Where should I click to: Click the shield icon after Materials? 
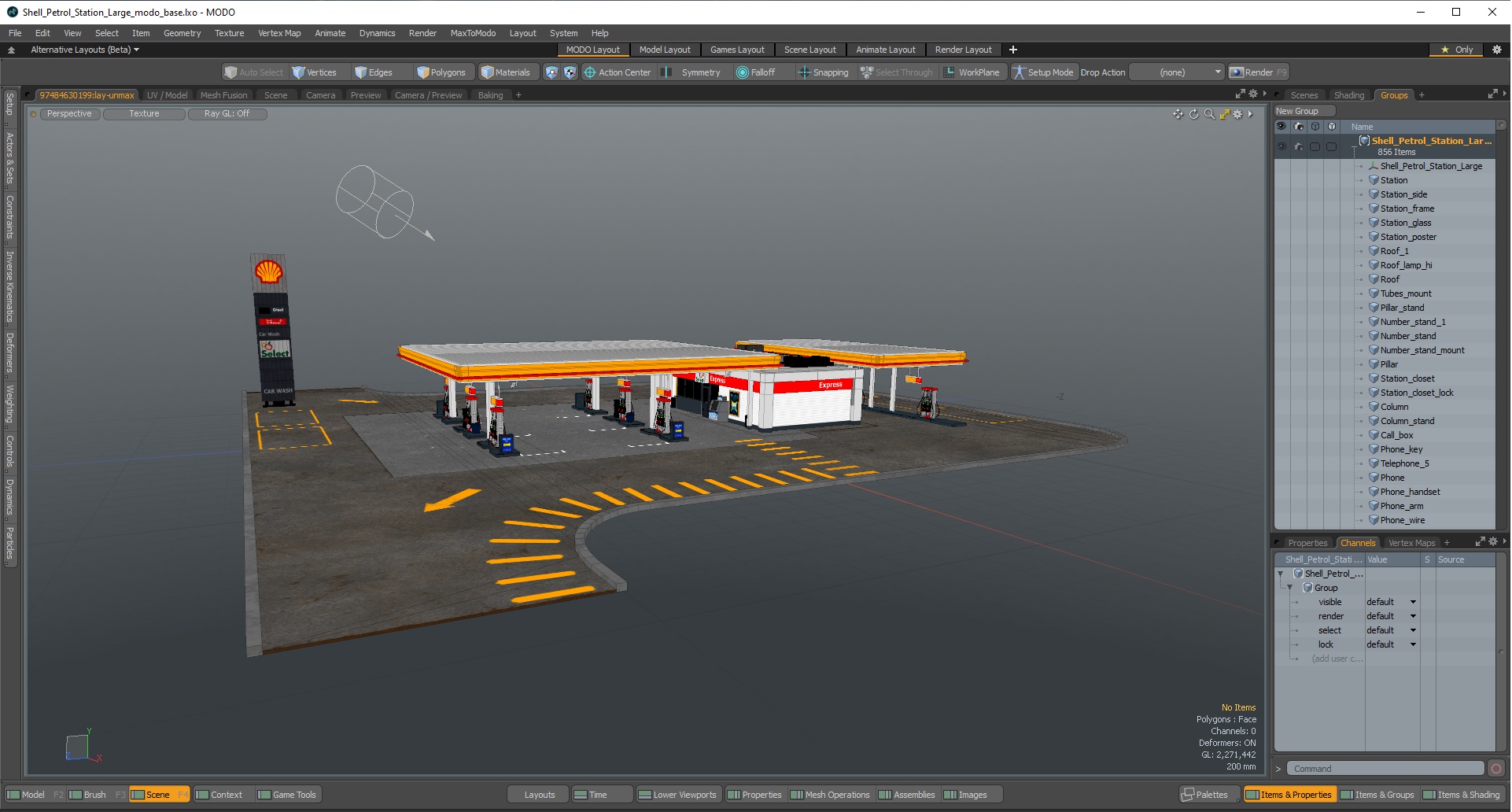(x=551, y=72)
